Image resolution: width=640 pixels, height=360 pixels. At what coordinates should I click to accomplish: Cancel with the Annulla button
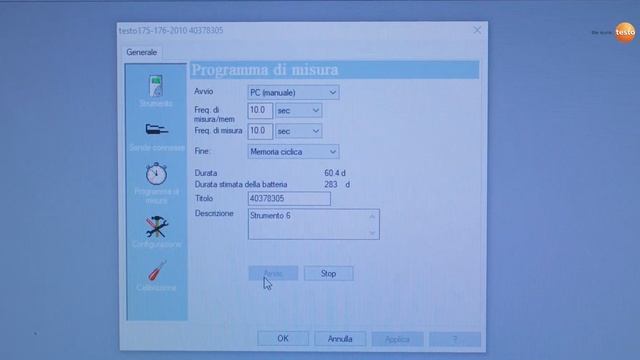340,339
